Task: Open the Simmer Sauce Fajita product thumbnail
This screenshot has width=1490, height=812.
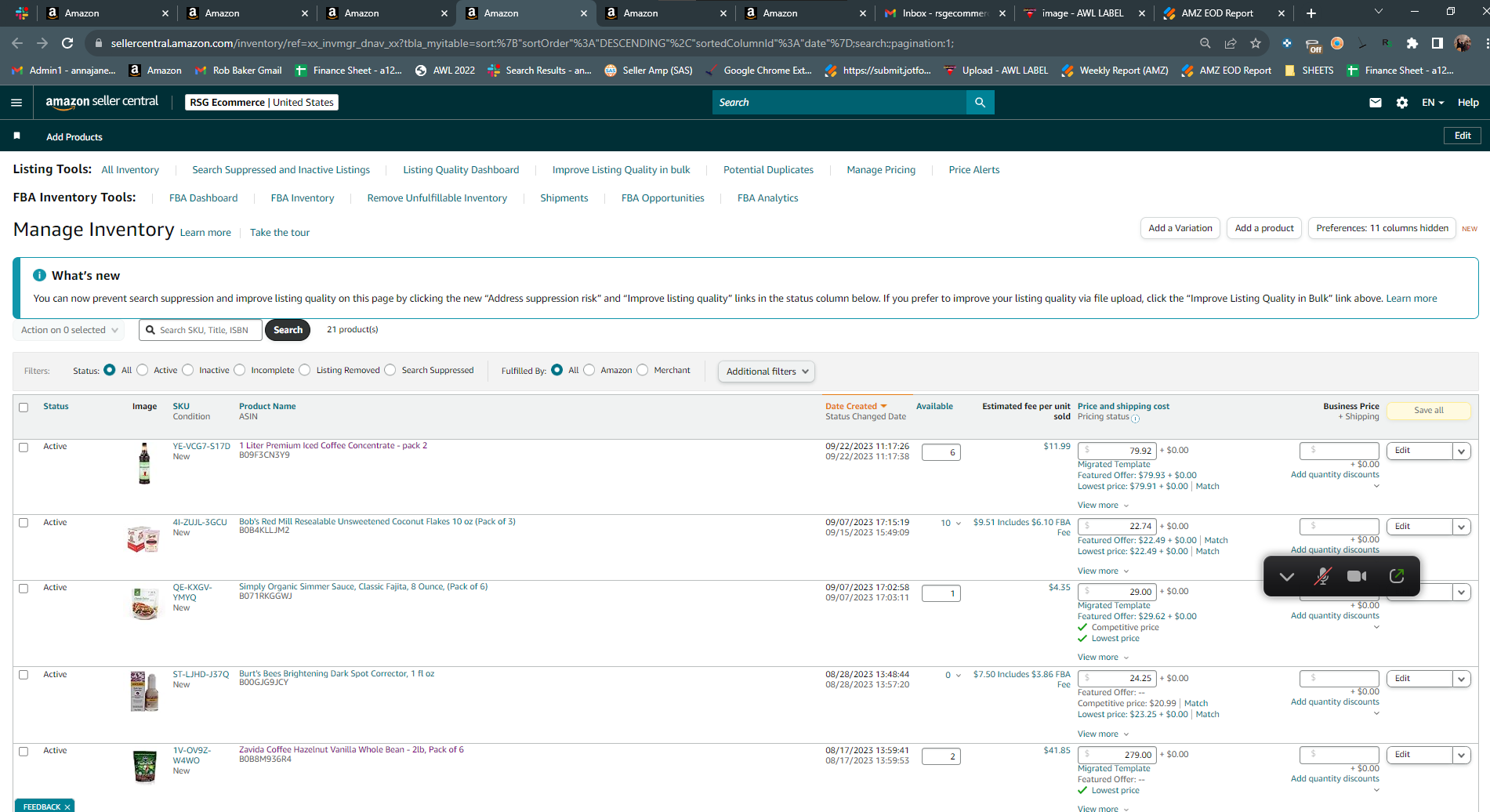Action: (x=144, y=604)
